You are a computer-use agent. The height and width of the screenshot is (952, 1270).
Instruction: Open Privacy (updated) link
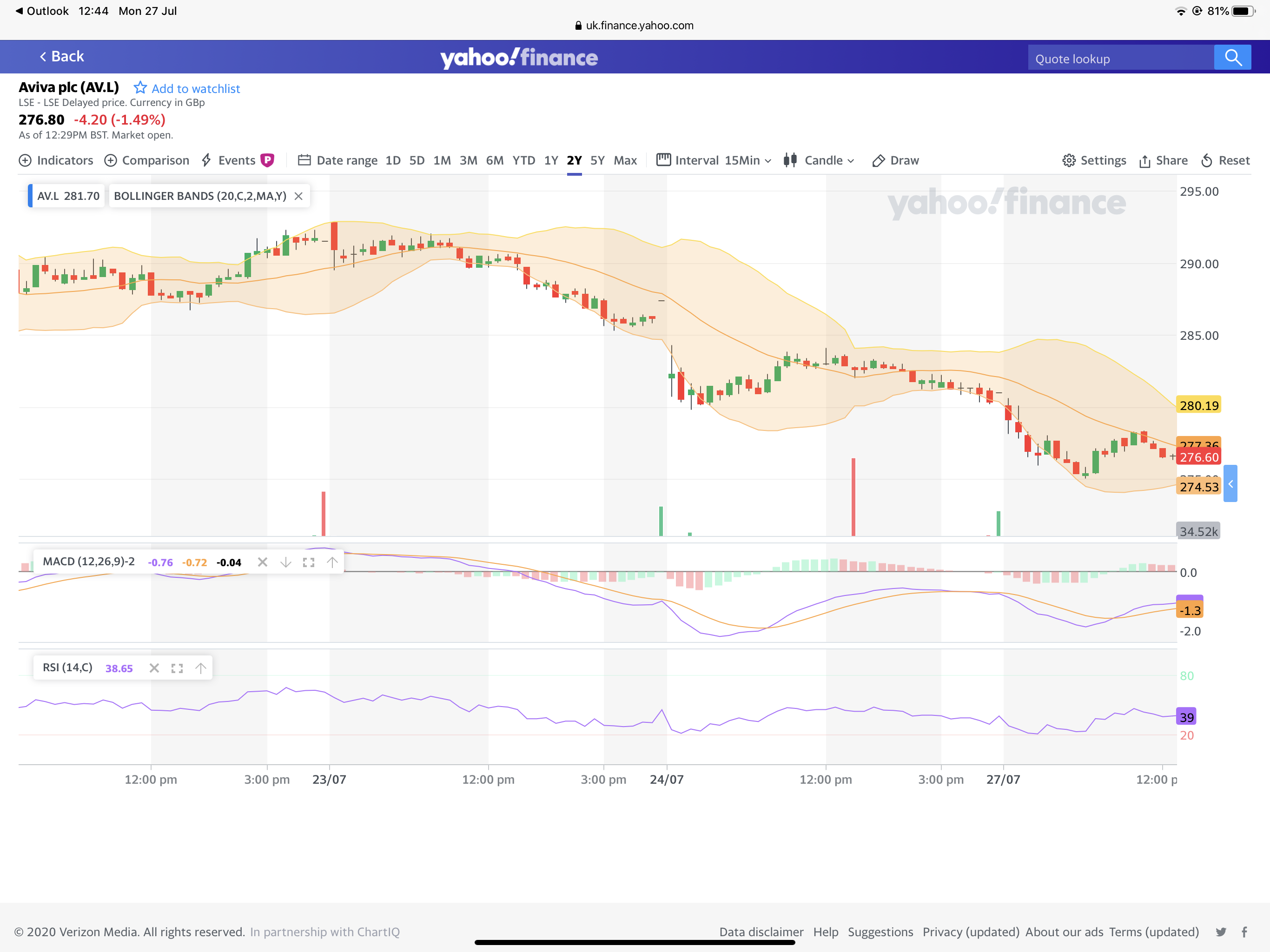click(971, 932)
